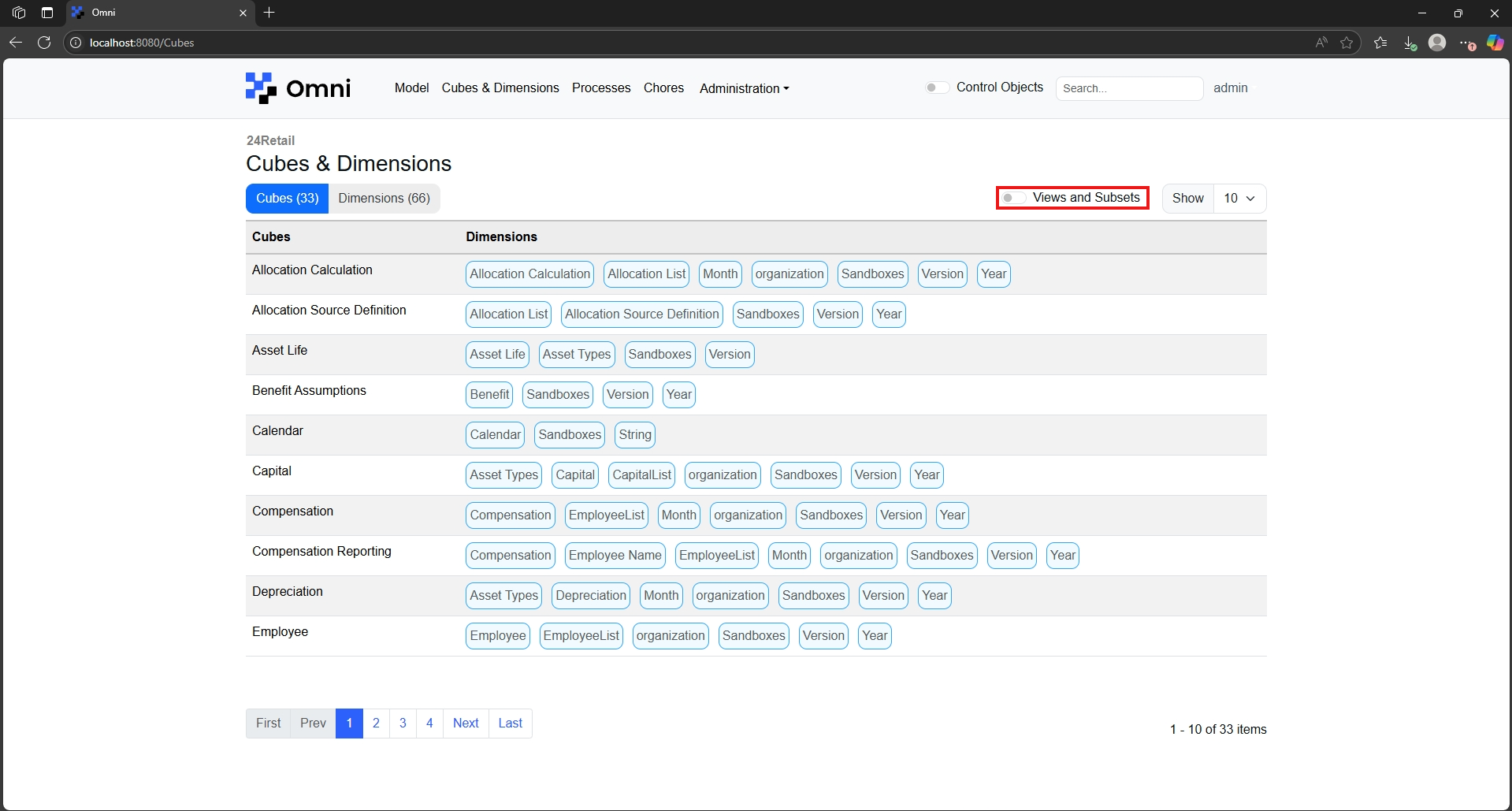Click the String dimension tag in Calendar row
Viewport: 1512px width, 811px height.
(x=635, y=435)
